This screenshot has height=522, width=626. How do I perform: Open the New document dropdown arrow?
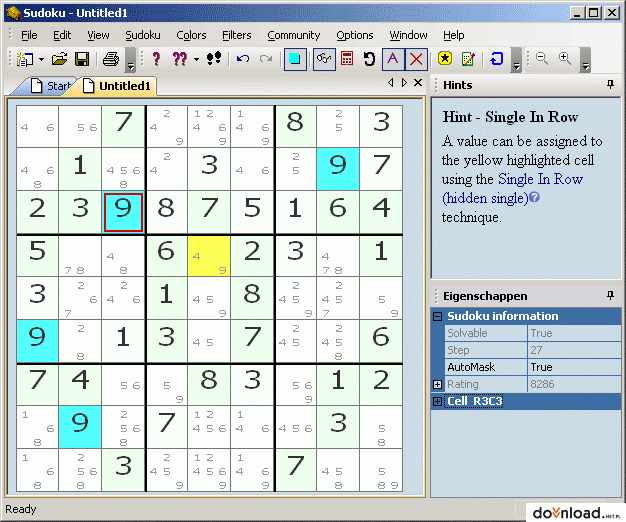(x=42, y=59)
